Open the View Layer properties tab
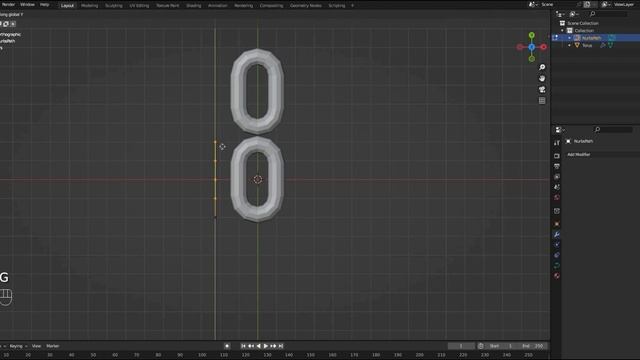This screenshot has width=640, height=360. point(557,177)
